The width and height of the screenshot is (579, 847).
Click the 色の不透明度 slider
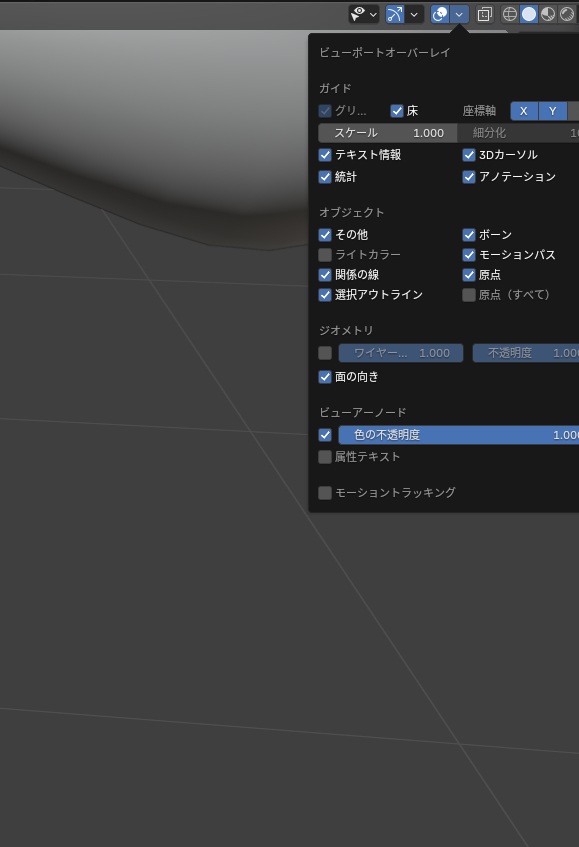click(459, 435)
